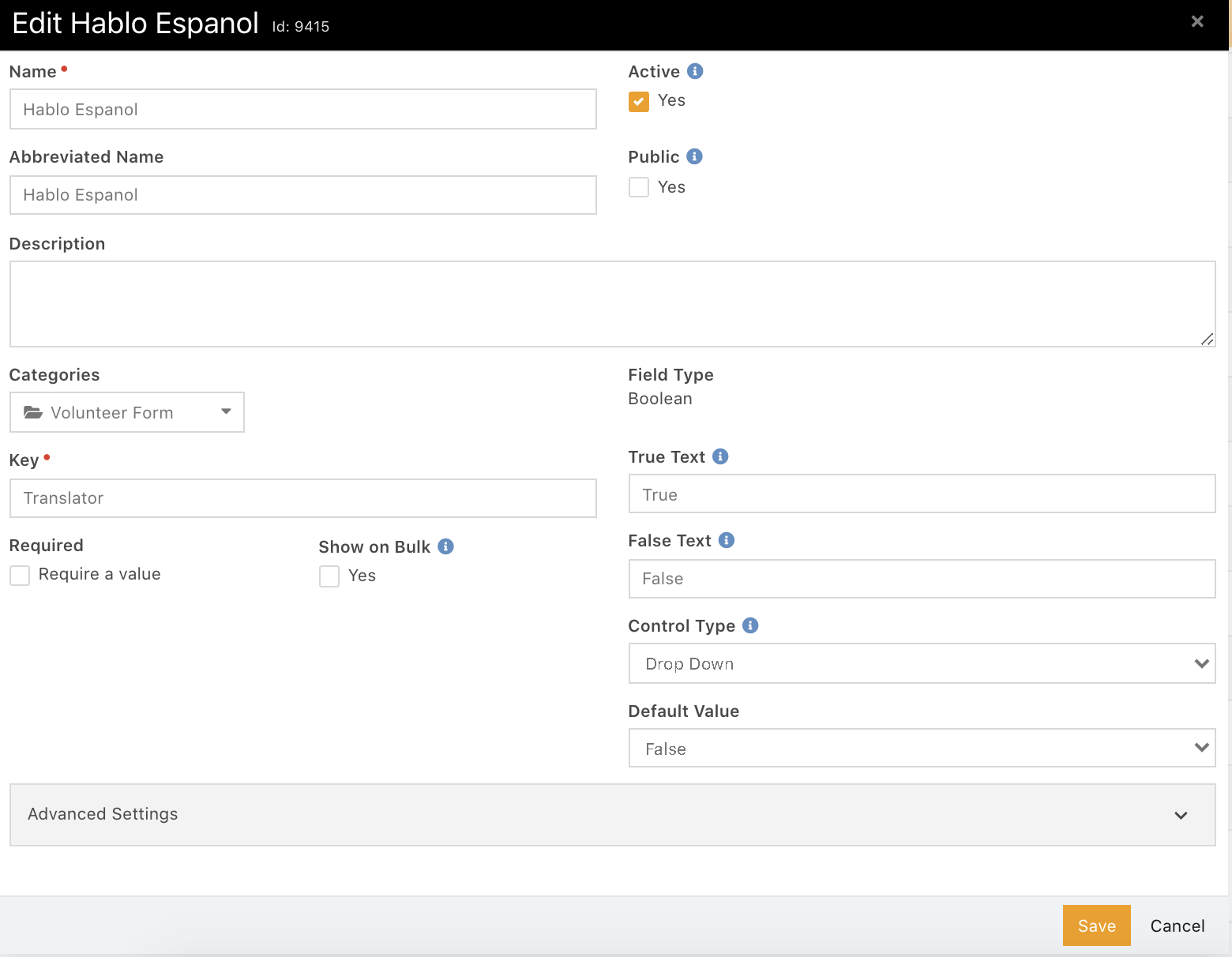Focus the Abbreviated Name input field

click(x=303, y=195)
